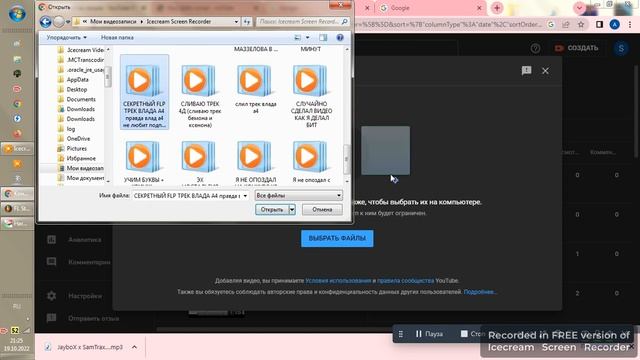
Task: Open log folder in tree
Action: pyautogui.click(x=71, y=129)
